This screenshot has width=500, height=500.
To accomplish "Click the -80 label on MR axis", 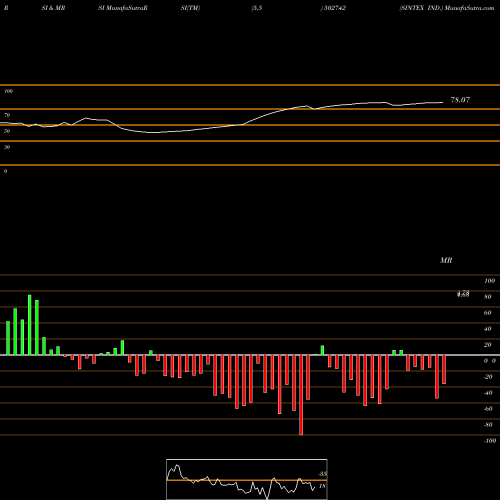I will (488, 425).
